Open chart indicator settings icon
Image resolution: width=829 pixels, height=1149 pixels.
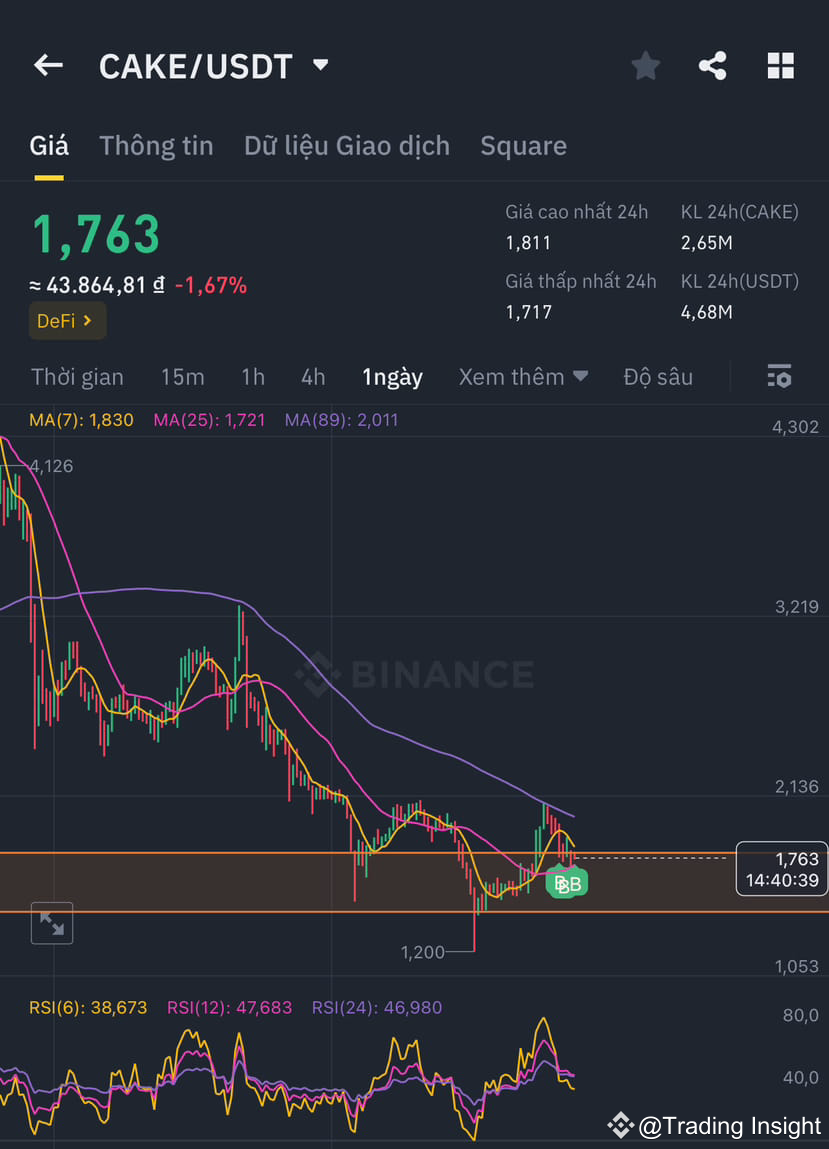[x=779, y=376]
